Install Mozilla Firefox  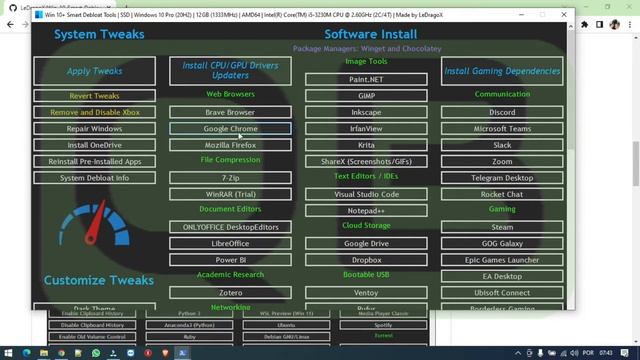click(x=231, y=145)
